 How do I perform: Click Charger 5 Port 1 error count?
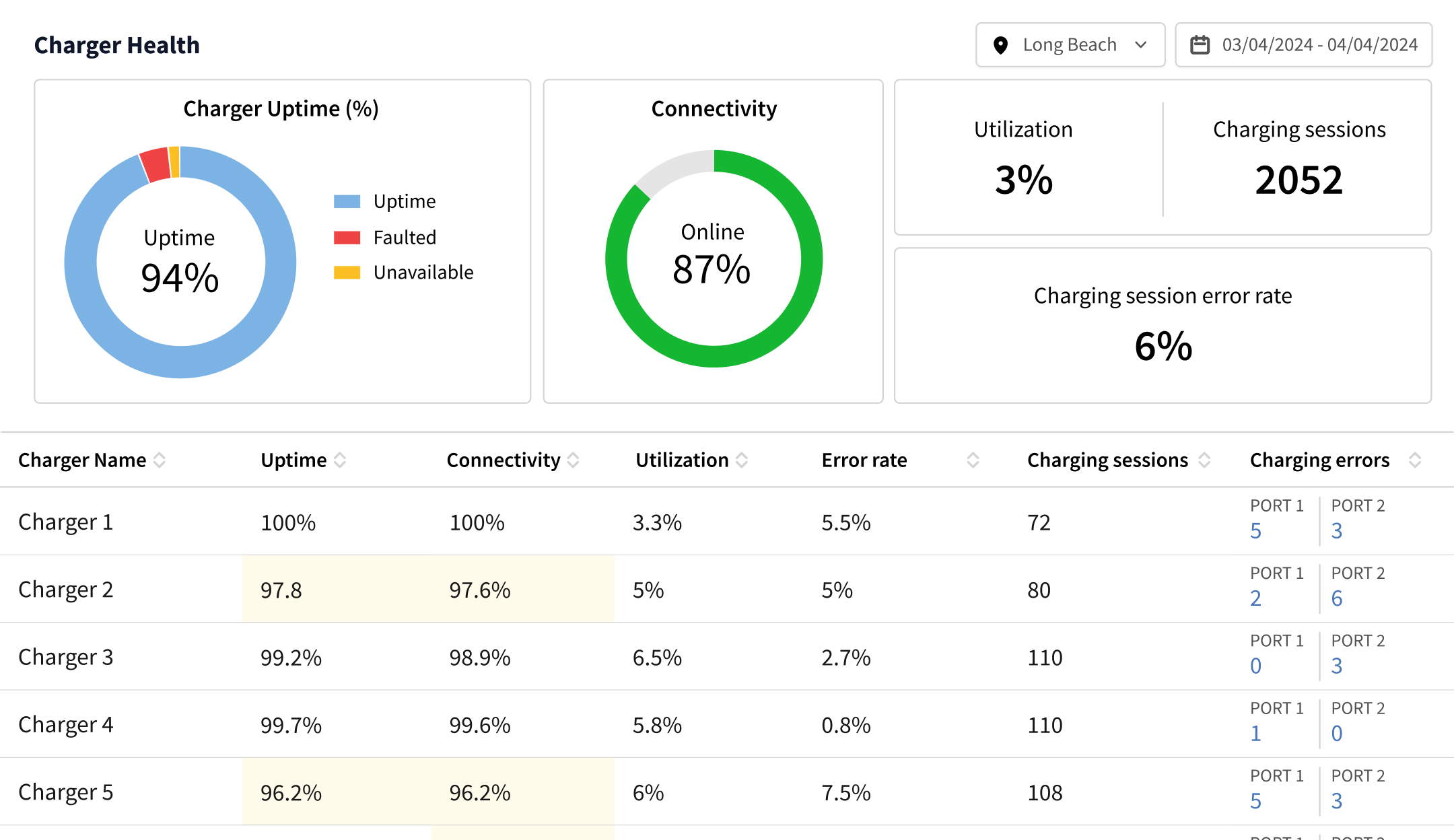[1255, 801]
